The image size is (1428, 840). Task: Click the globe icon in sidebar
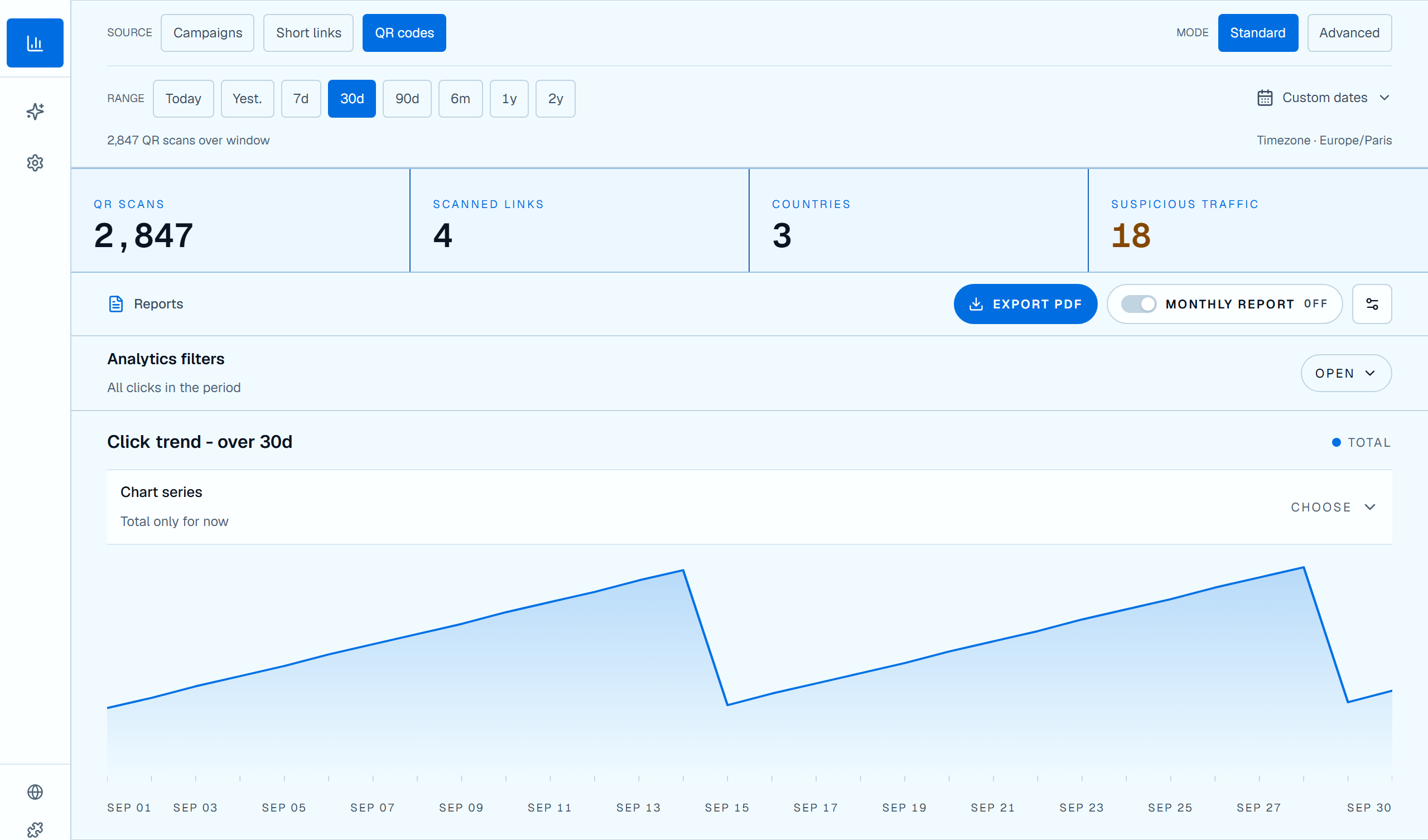click(35, 792)
